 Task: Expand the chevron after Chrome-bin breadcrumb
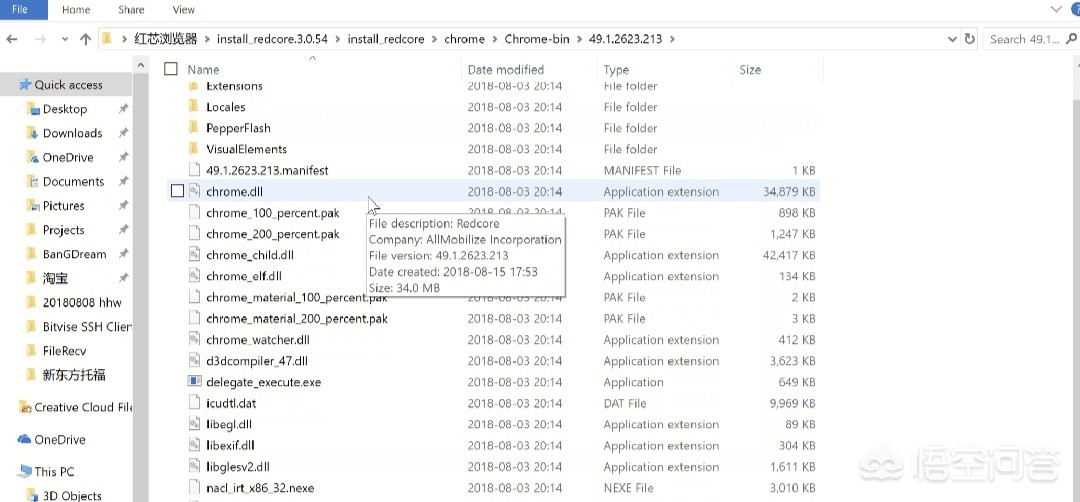(579, 39)
